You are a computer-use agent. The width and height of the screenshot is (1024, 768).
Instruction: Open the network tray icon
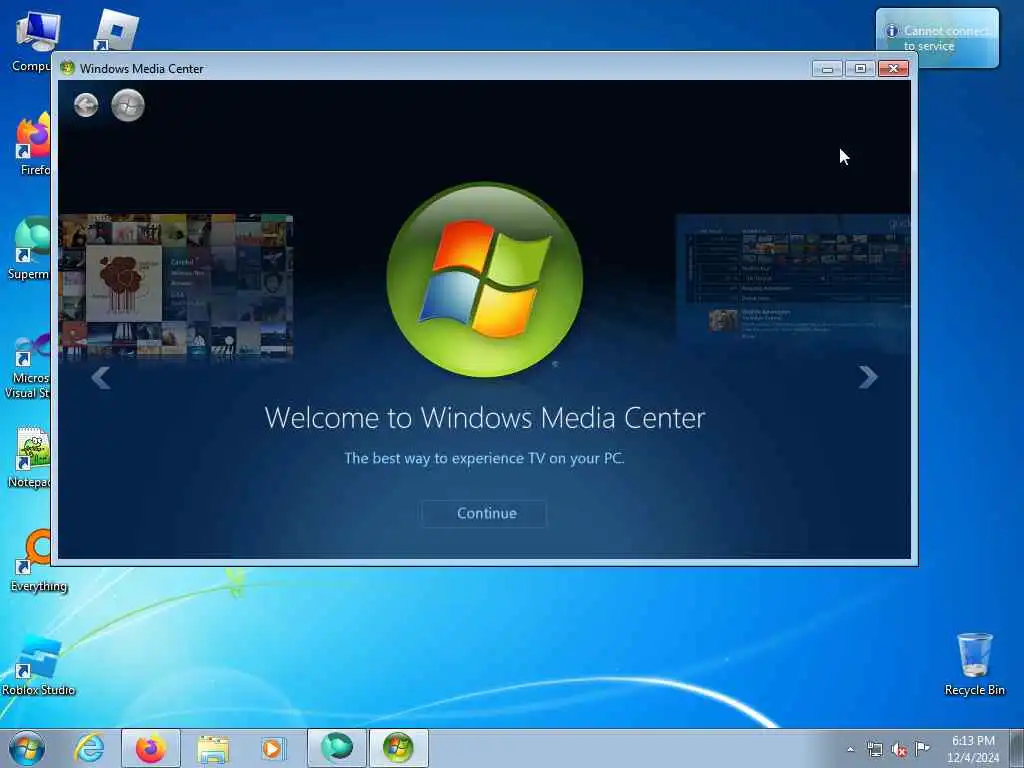[874, 749]
